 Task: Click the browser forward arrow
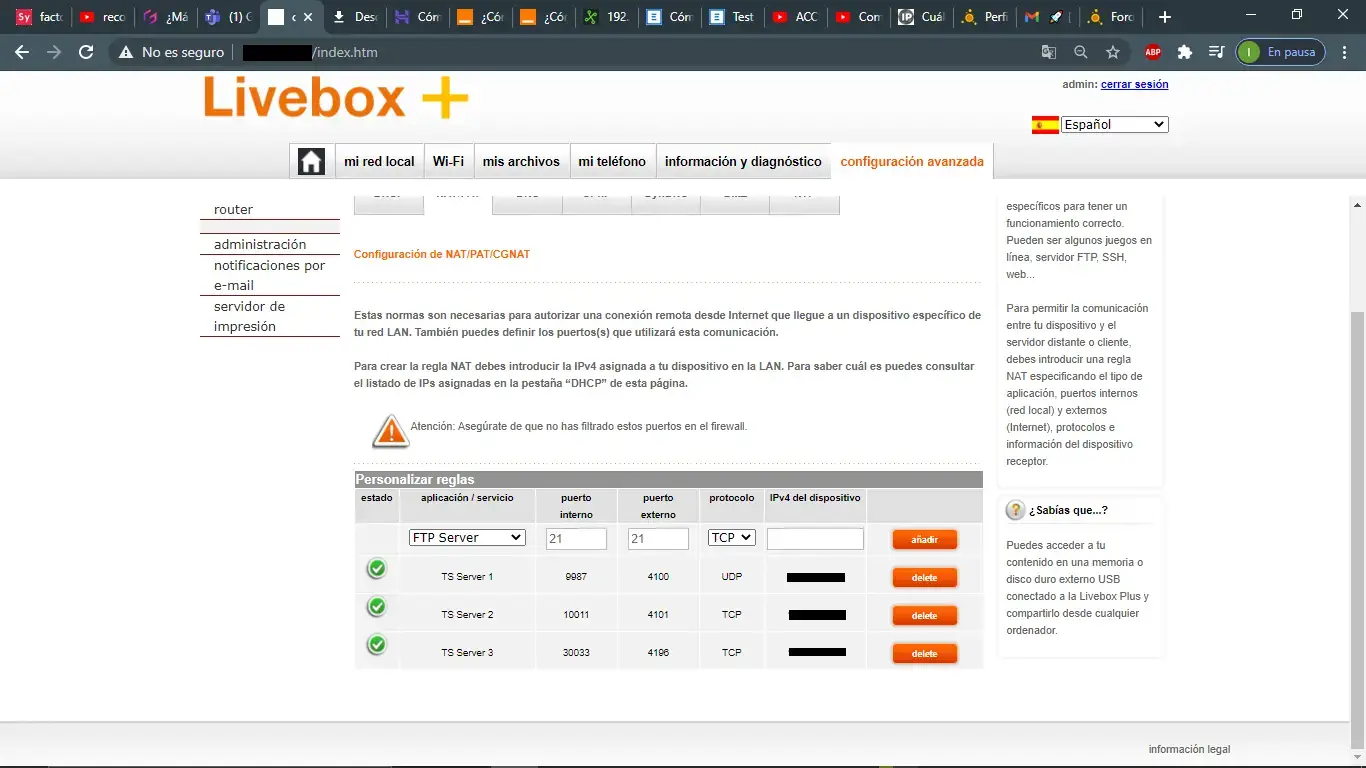tap(54, 52)
